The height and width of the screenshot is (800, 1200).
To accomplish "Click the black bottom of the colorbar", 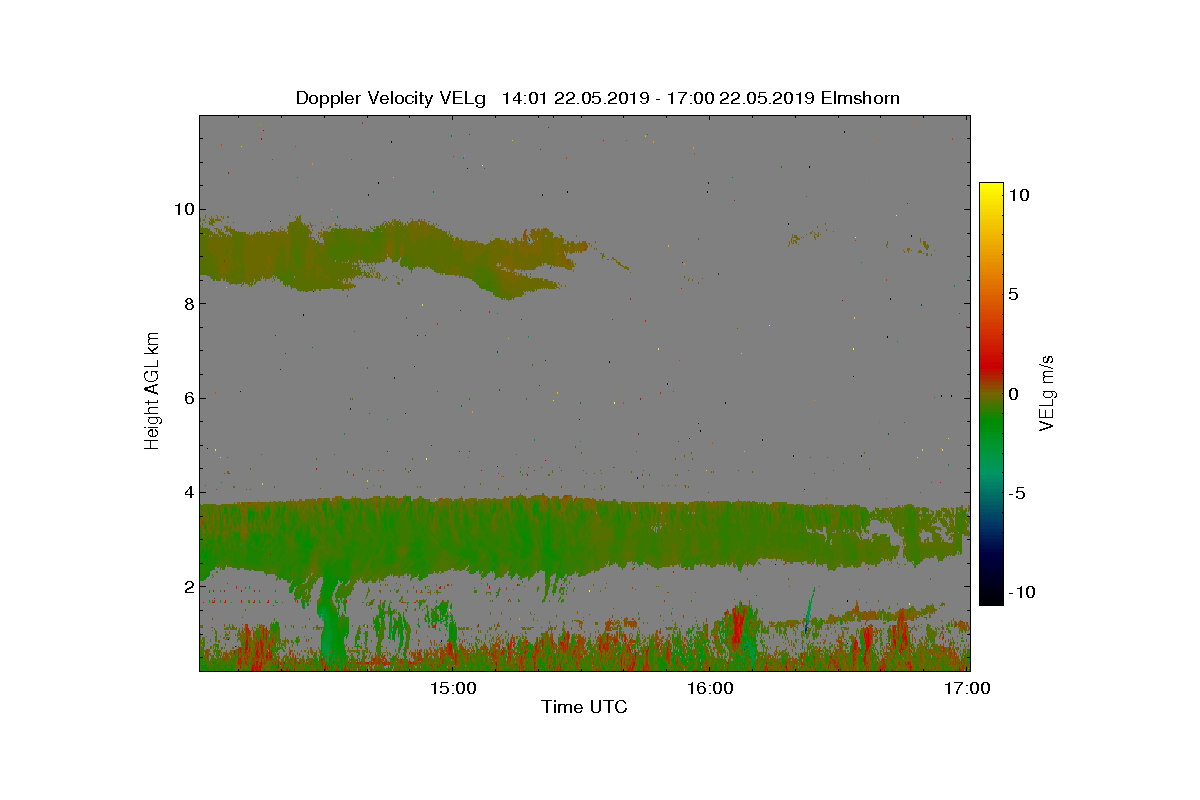I will coord(991,594).
